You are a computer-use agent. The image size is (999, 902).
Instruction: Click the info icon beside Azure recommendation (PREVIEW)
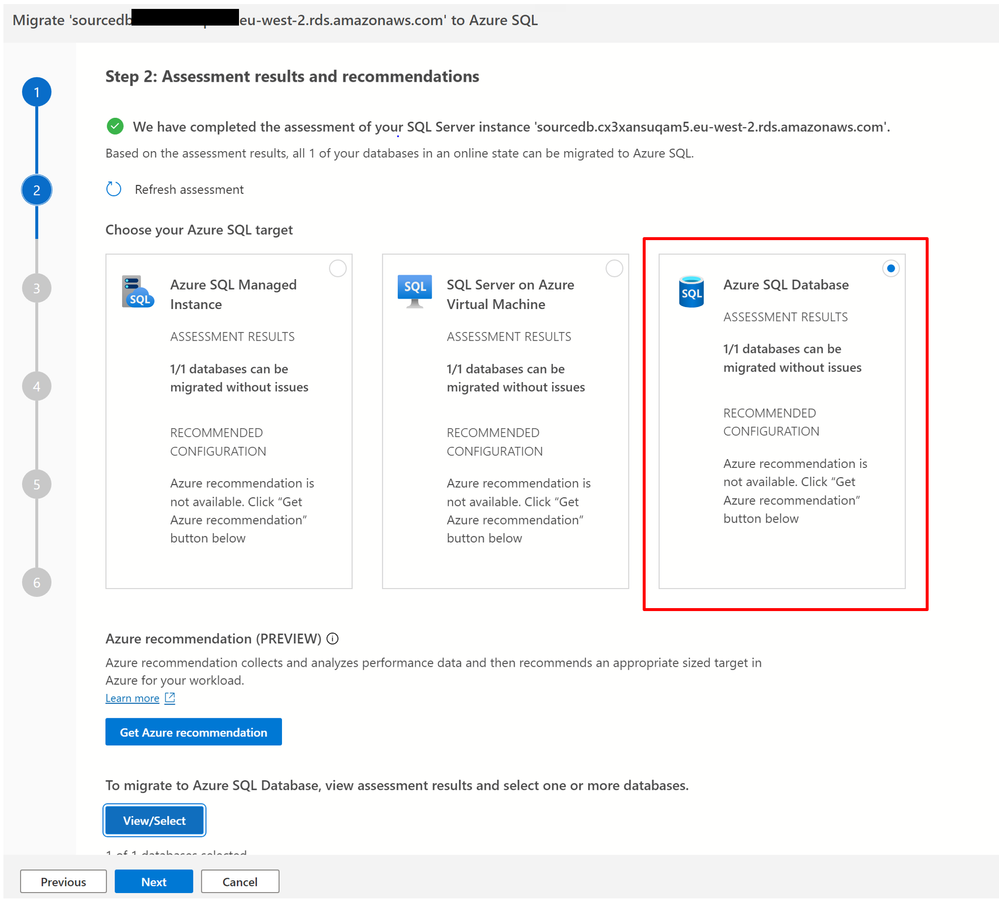pyautogui.click(x=333, y=638)
